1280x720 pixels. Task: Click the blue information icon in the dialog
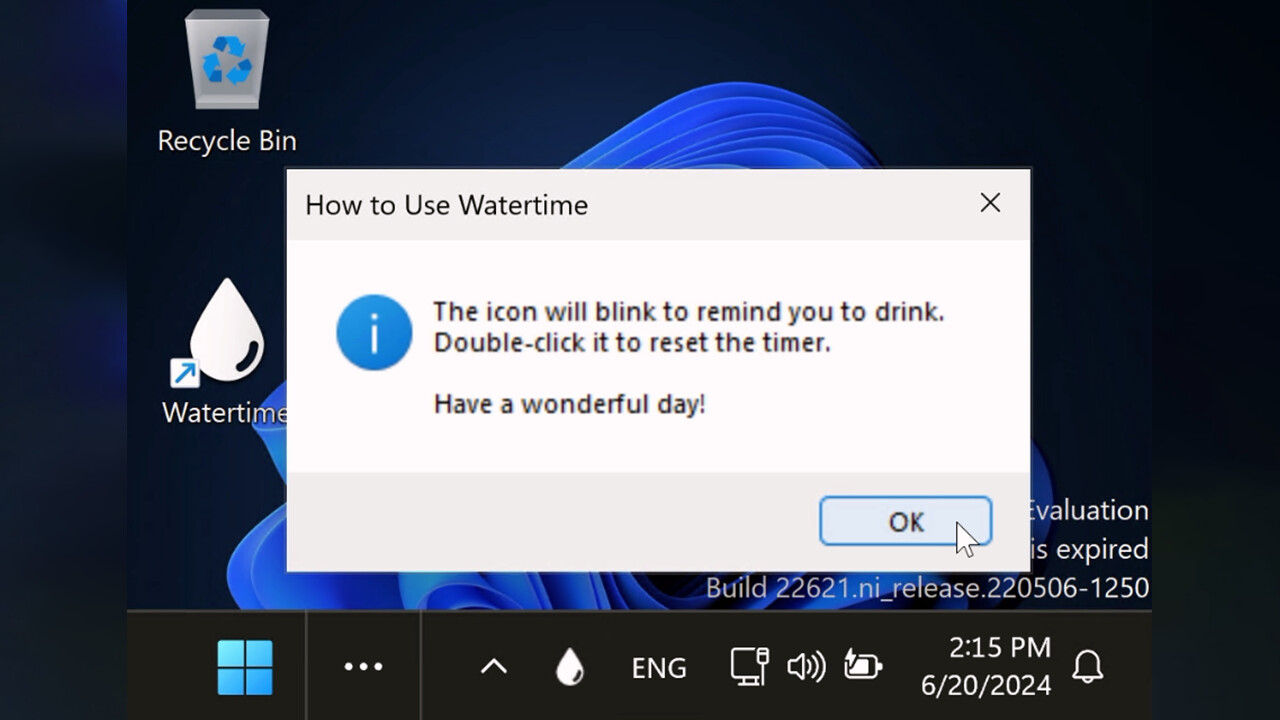pos(374,333)
